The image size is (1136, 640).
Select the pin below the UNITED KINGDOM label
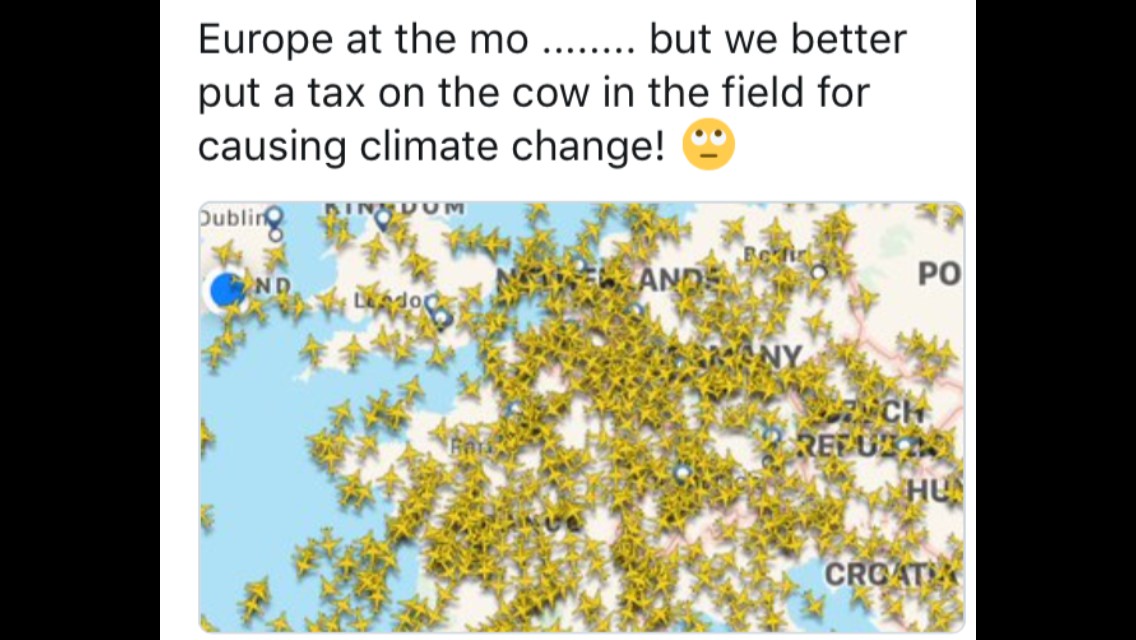(x=383, y=220)
